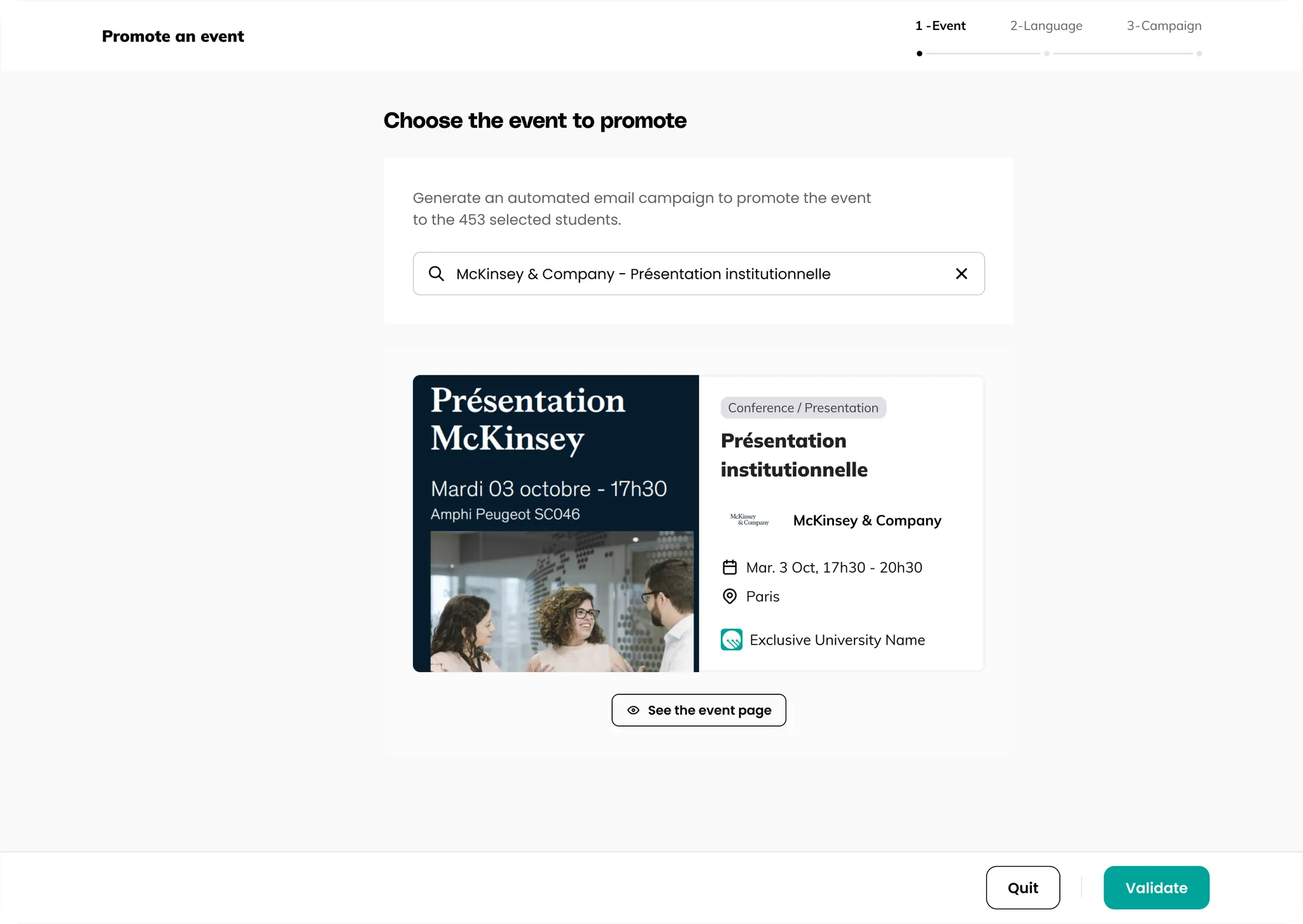Click the Conference / Presentation tag
The height and width of the screenshot is (924, 1303).
click(x=803, y=408)
